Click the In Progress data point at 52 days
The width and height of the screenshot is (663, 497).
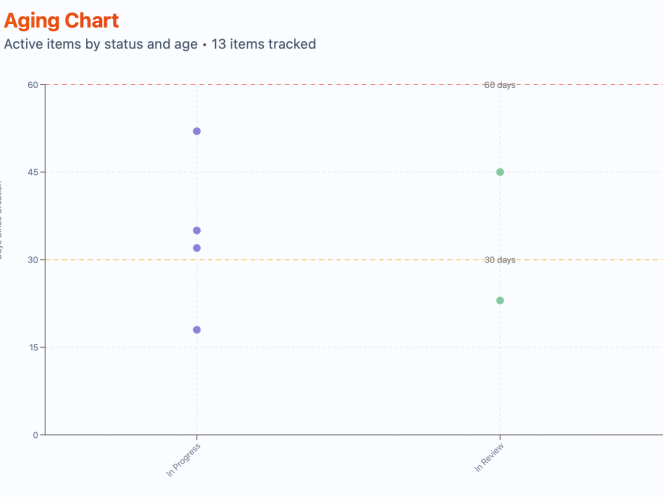click(197, 131)
